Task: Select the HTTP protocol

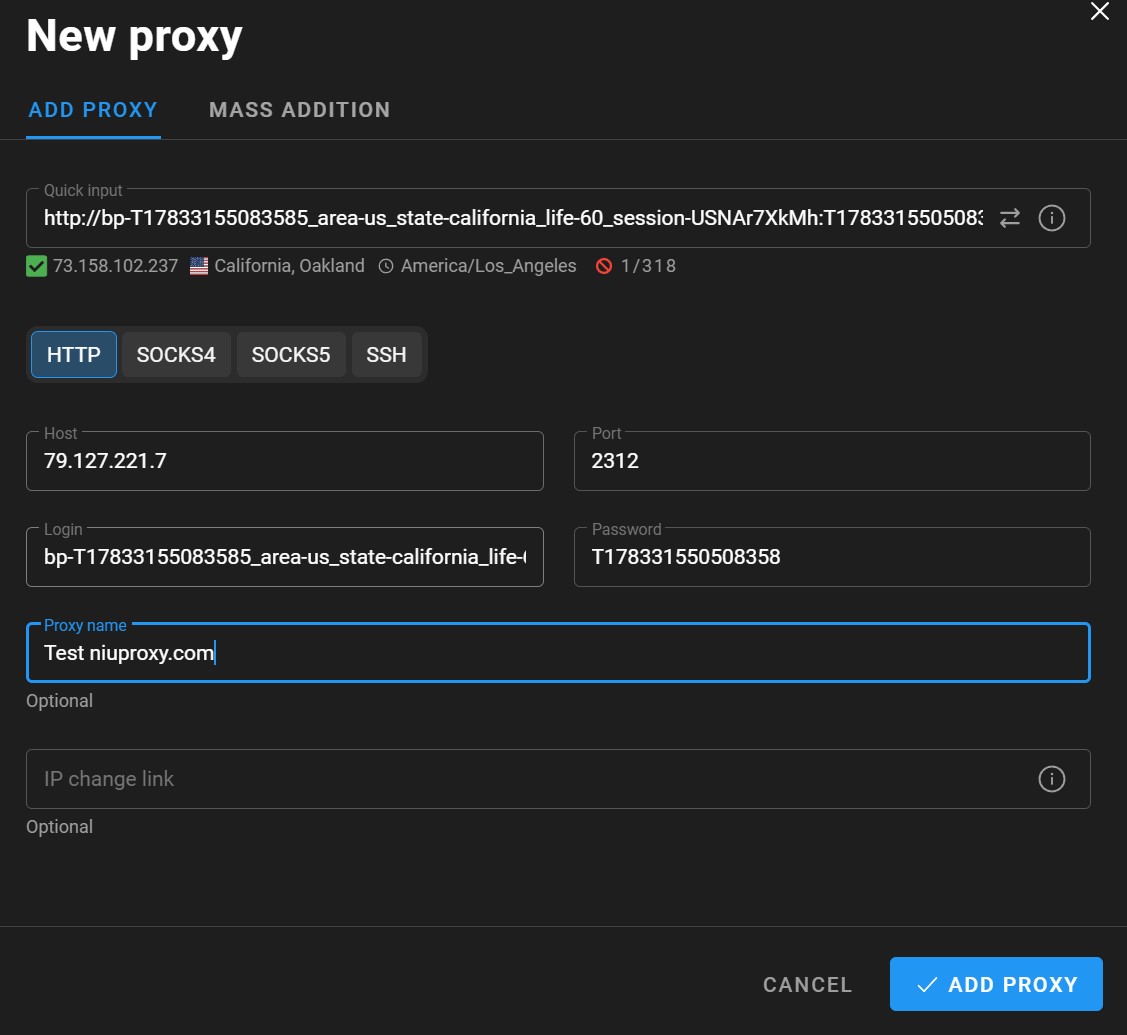Action: click(x=73, y=354)
